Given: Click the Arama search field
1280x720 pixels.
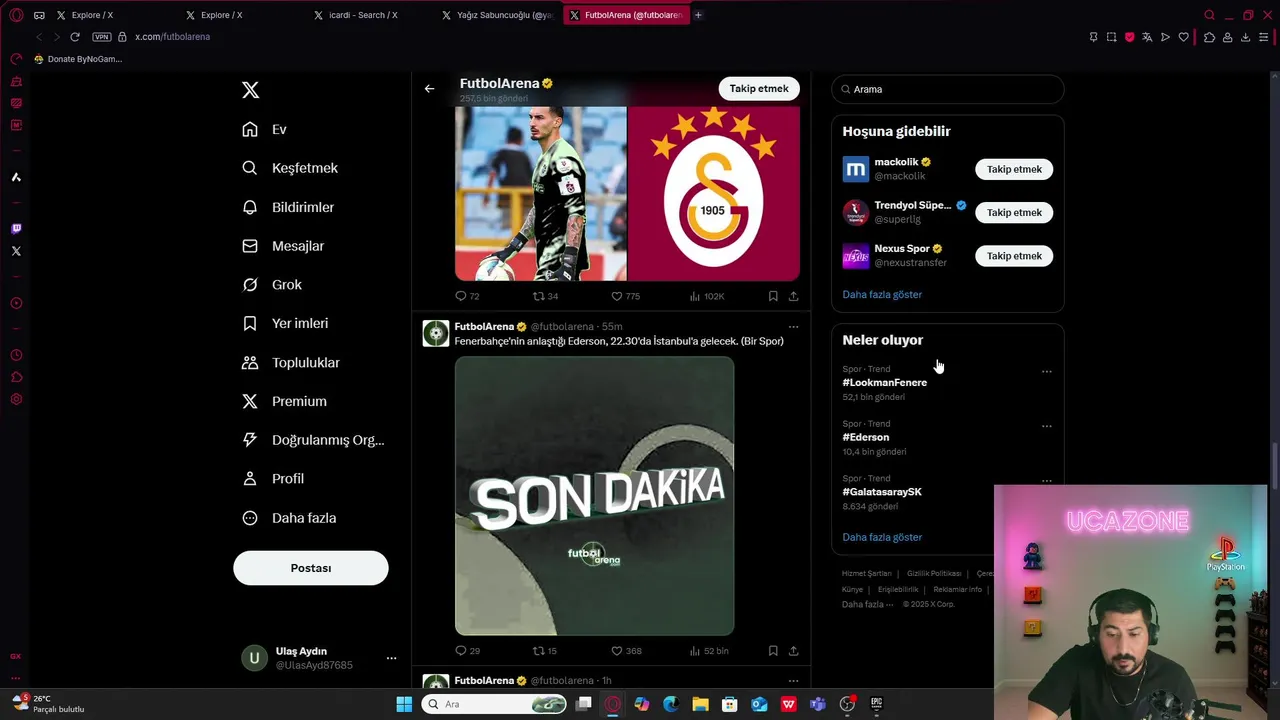Looking at the screenshot, I should 948,89.
